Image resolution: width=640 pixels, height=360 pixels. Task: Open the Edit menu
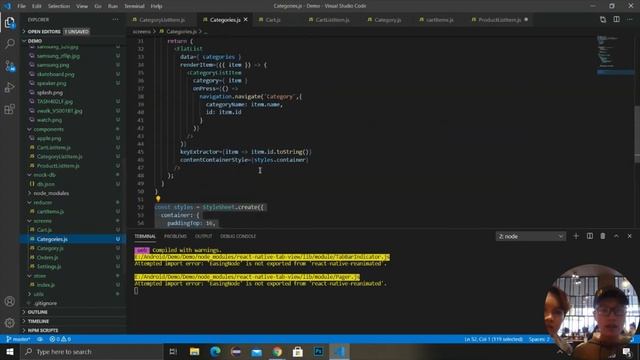point(37,6)
